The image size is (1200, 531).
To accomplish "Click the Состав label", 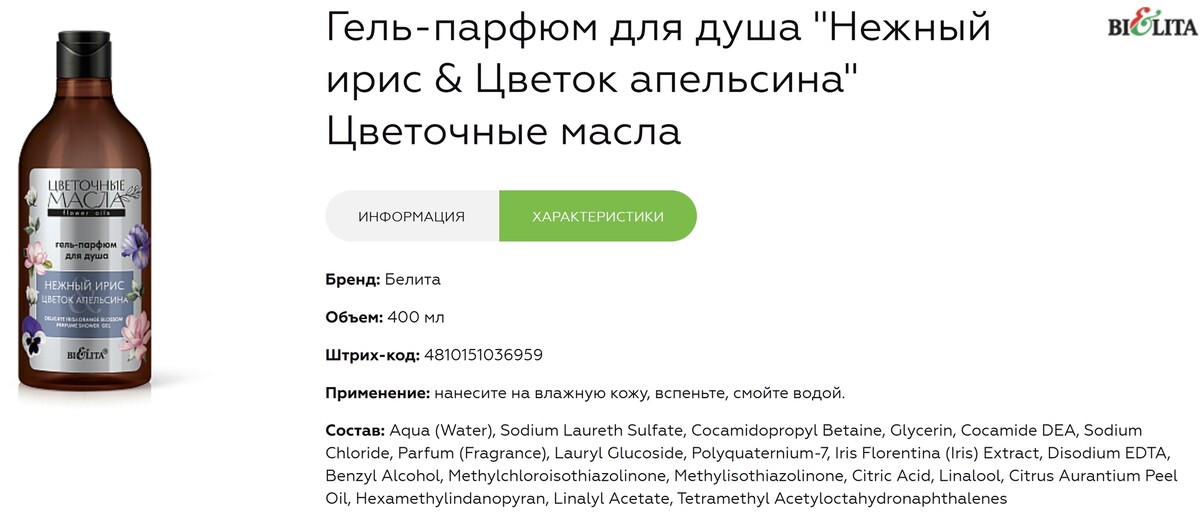I will (355, 430).
